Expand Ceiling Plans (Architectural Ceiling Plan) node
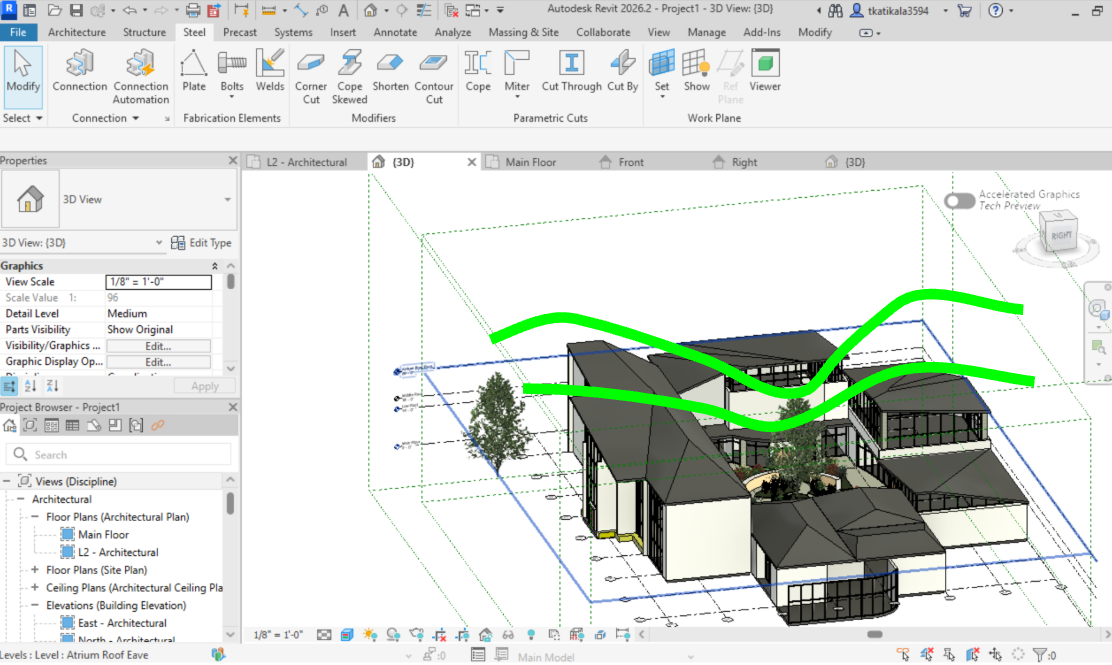The image size is (1112, 665). tap(35, 588)
